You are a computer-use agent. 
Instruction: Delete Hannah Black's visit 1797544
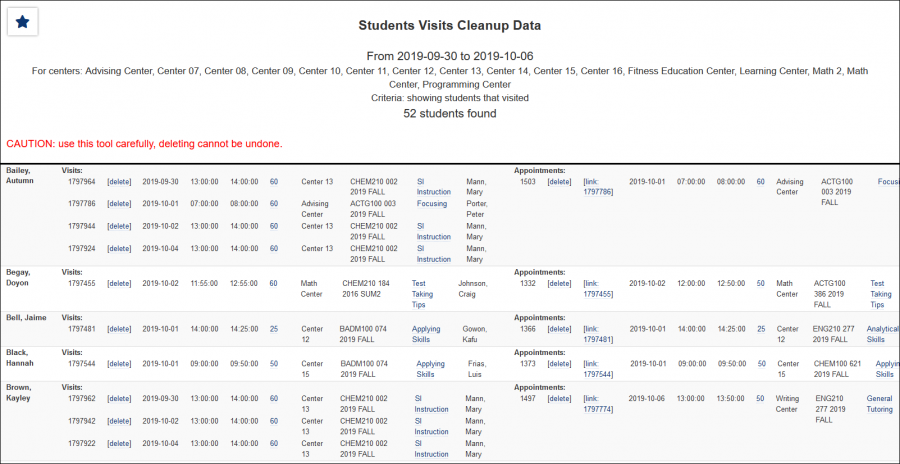[x=119, y=363]
